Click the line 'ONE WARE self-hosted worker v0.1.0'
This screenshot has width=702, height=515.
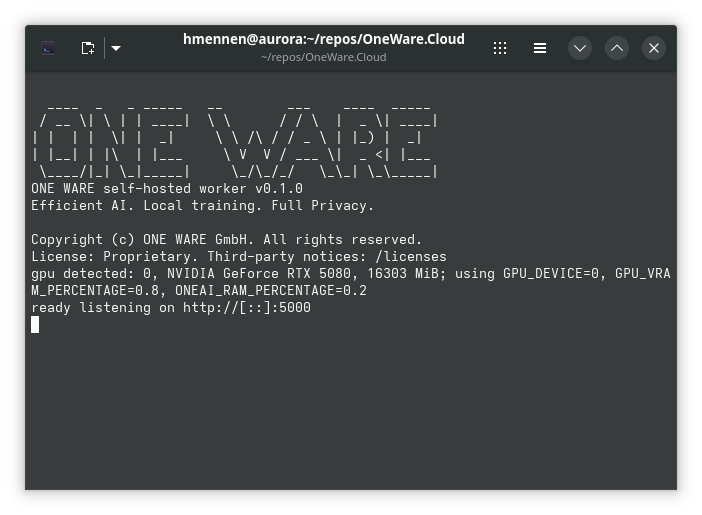167,189
